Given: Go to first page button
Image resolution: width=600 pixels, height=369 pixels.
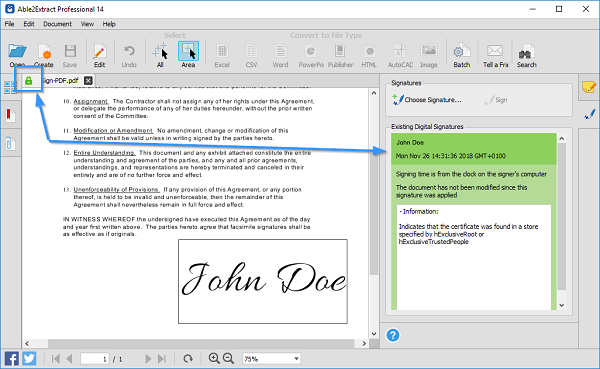Looking at the screenshot, I should [x=55, y=359].
